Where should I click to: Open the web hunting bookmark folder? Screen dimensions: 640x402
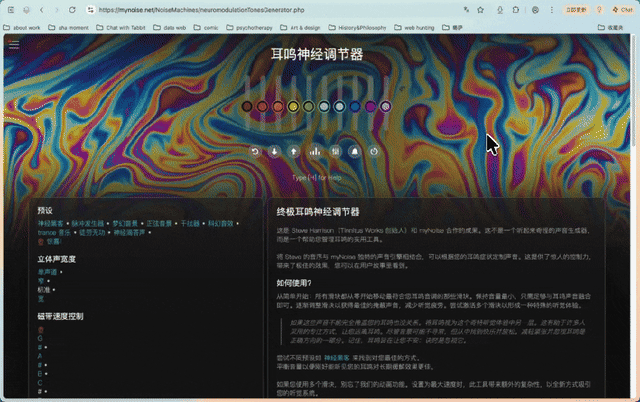414,28
